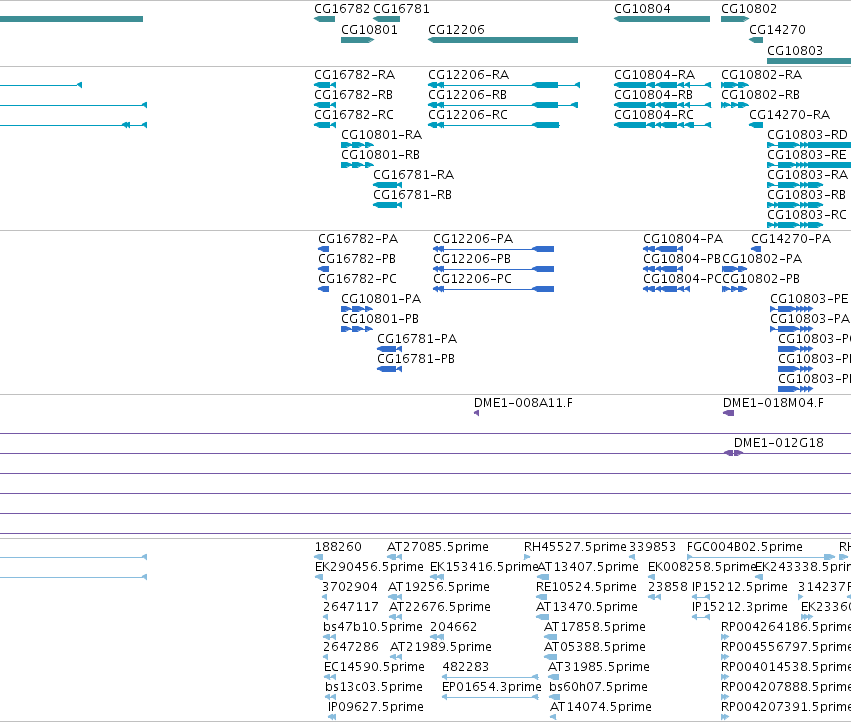The height and width of the screenshot is (722, 851).
Task: Select EST EP01654.3prime
Action: point(491,687)
